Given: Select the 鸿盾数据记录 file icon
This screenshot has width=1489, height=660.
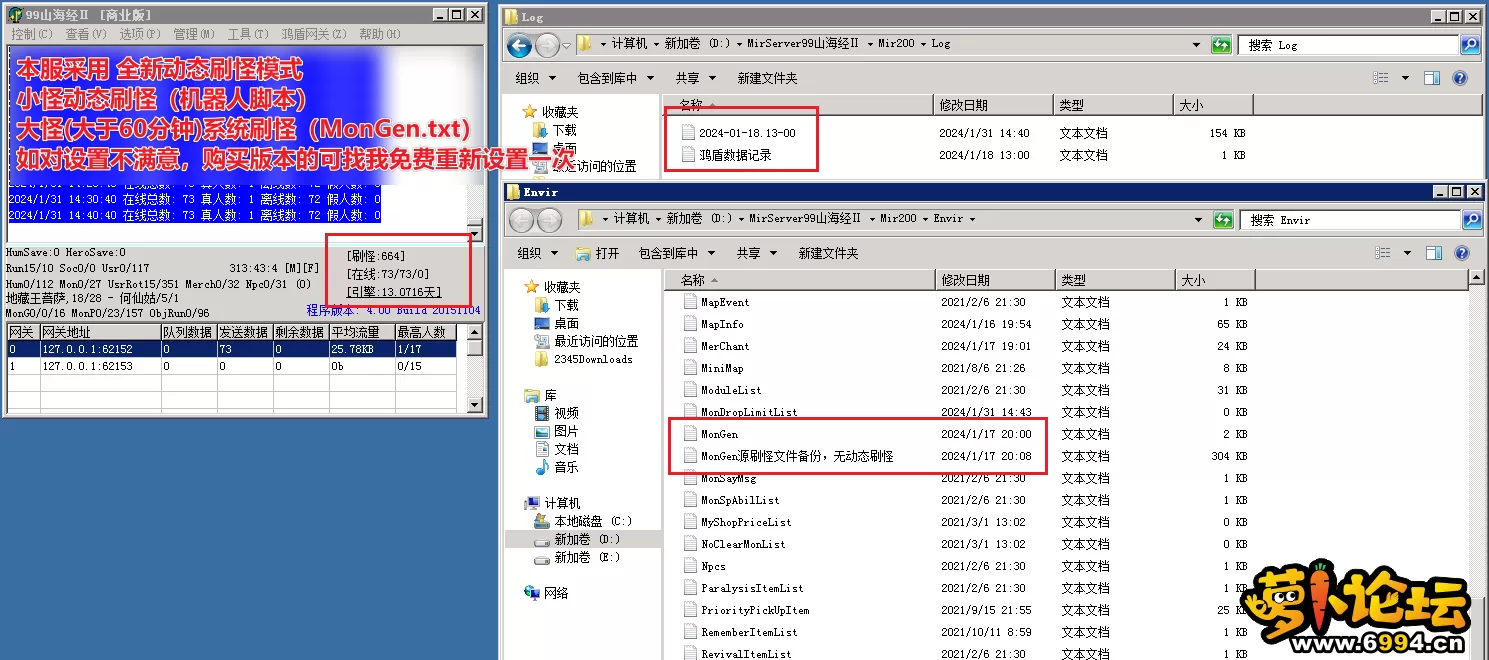Looking at the screenshot, I should (687, 154).
